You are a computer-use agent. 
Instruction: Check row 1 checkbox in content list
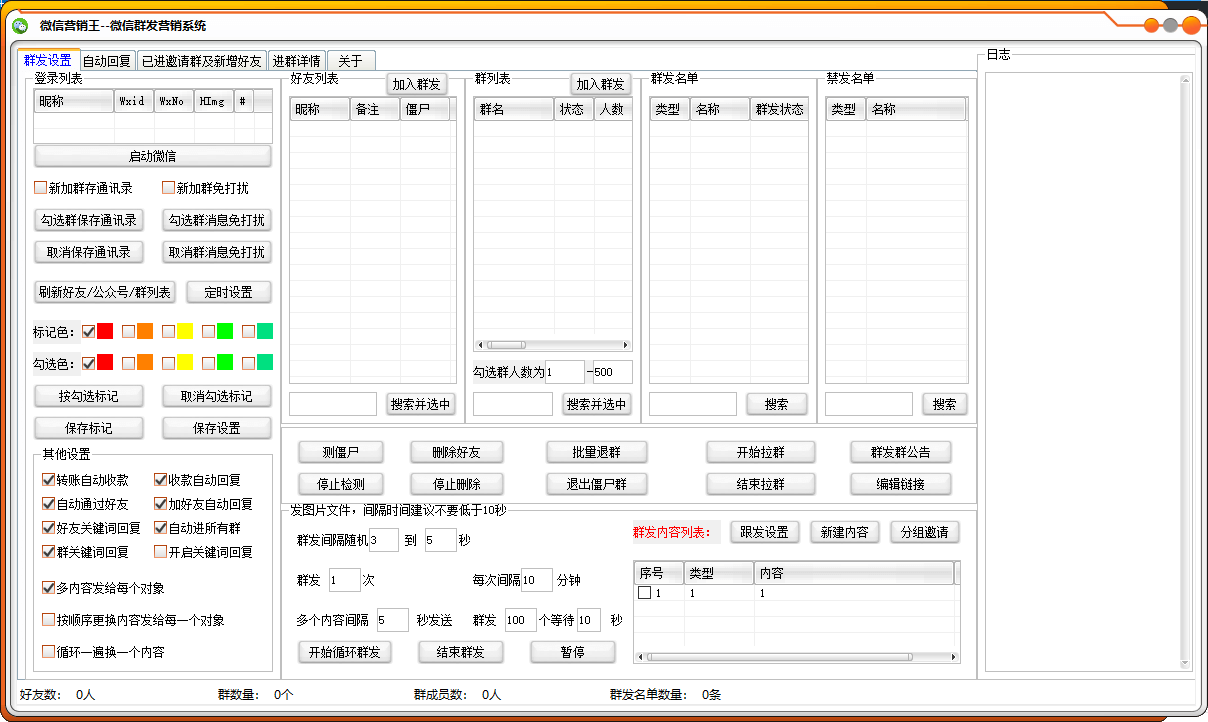point(645,593)
